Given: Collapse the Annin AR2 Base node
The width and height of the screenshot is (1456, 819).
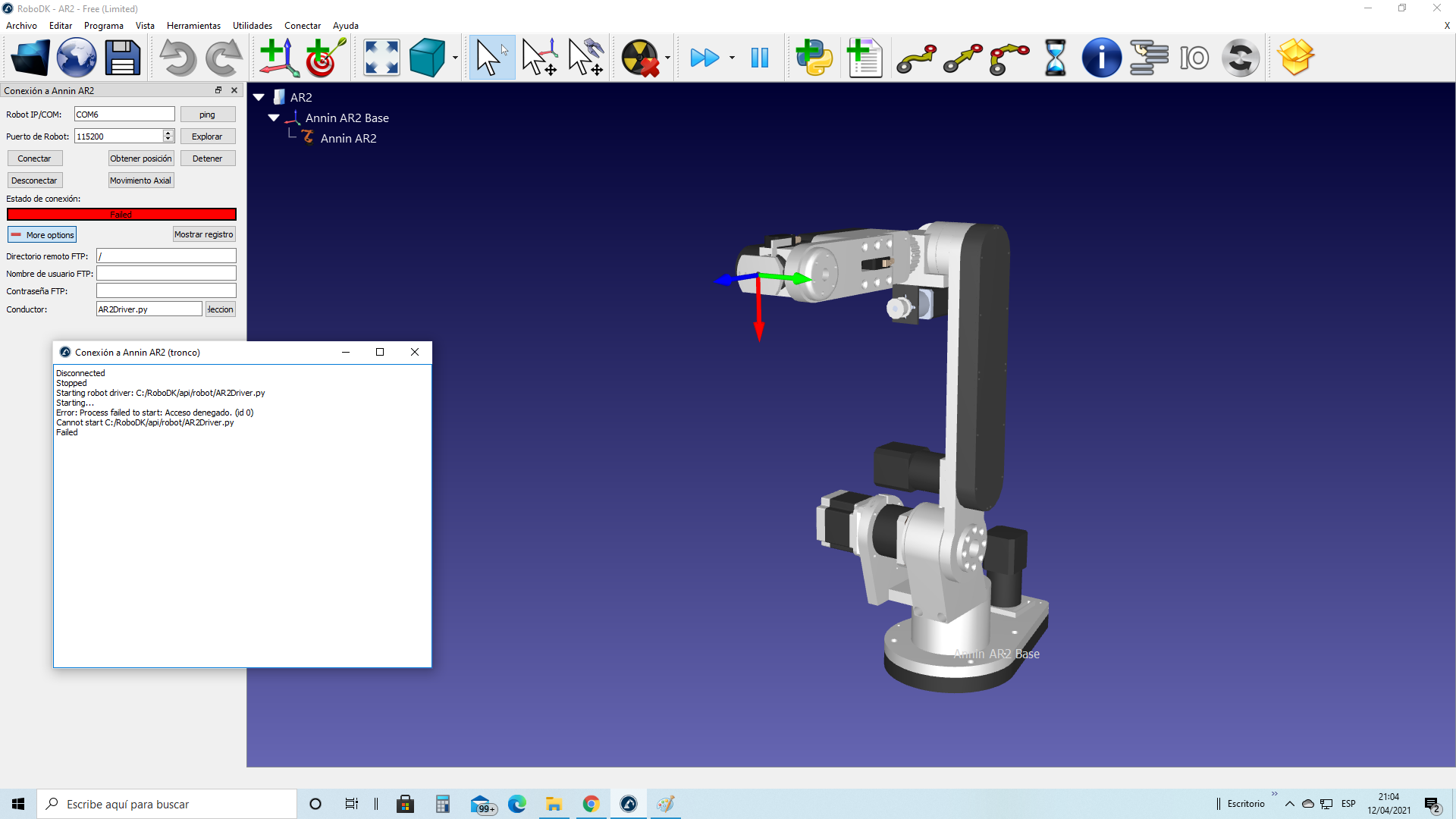Looking at the screenshot, I should click(x=274, y=118).
